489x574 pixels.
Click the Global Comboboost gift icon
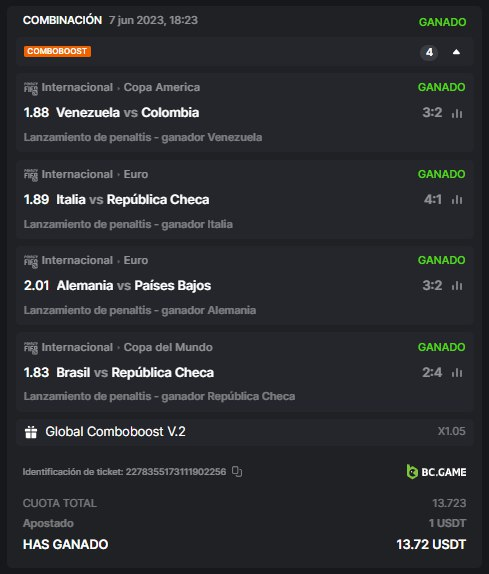(31, 432)
